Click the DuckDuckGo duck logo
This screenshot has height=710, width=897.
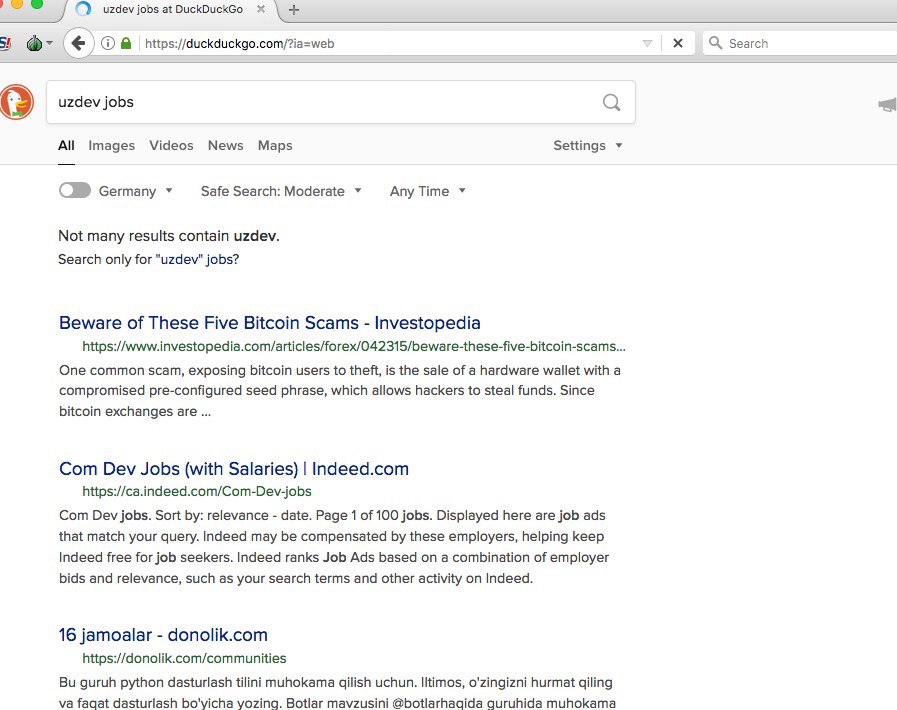(17, 102)
